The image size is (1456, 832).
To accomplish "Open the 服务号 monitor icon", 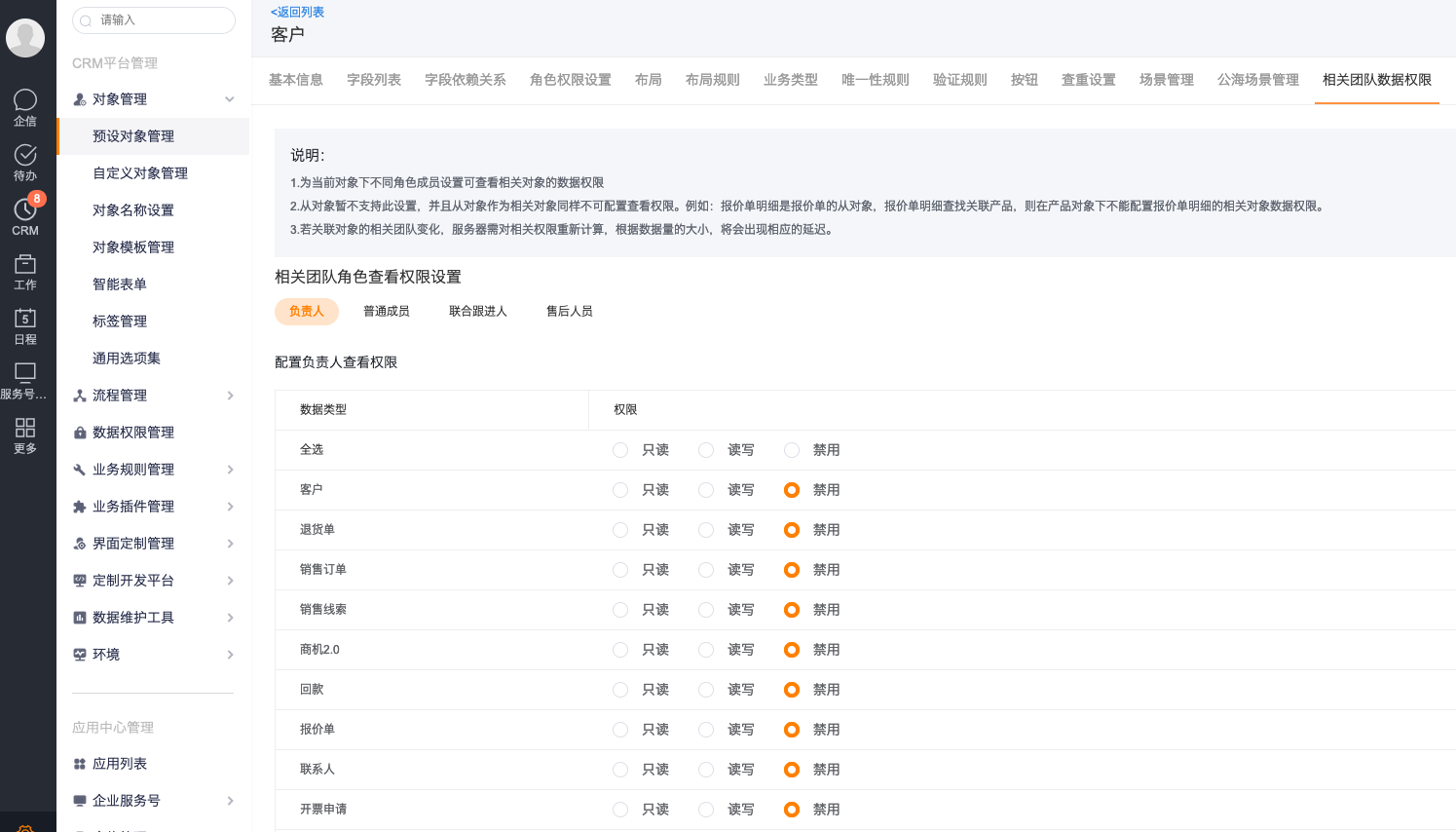I will (x=25, y=373).
